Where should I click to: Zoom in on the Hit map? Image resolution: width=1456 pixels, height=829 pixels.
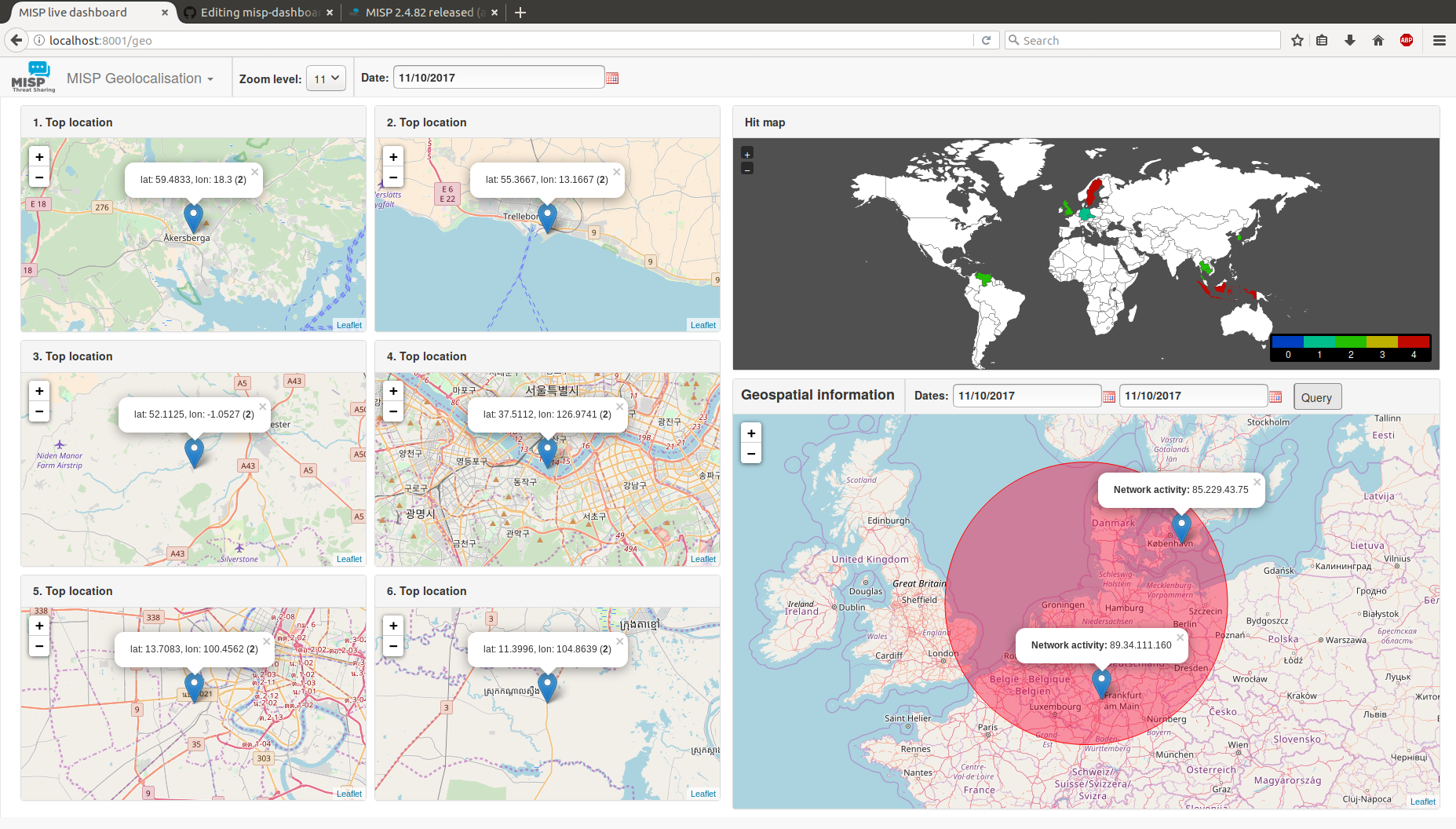(747, 154)
